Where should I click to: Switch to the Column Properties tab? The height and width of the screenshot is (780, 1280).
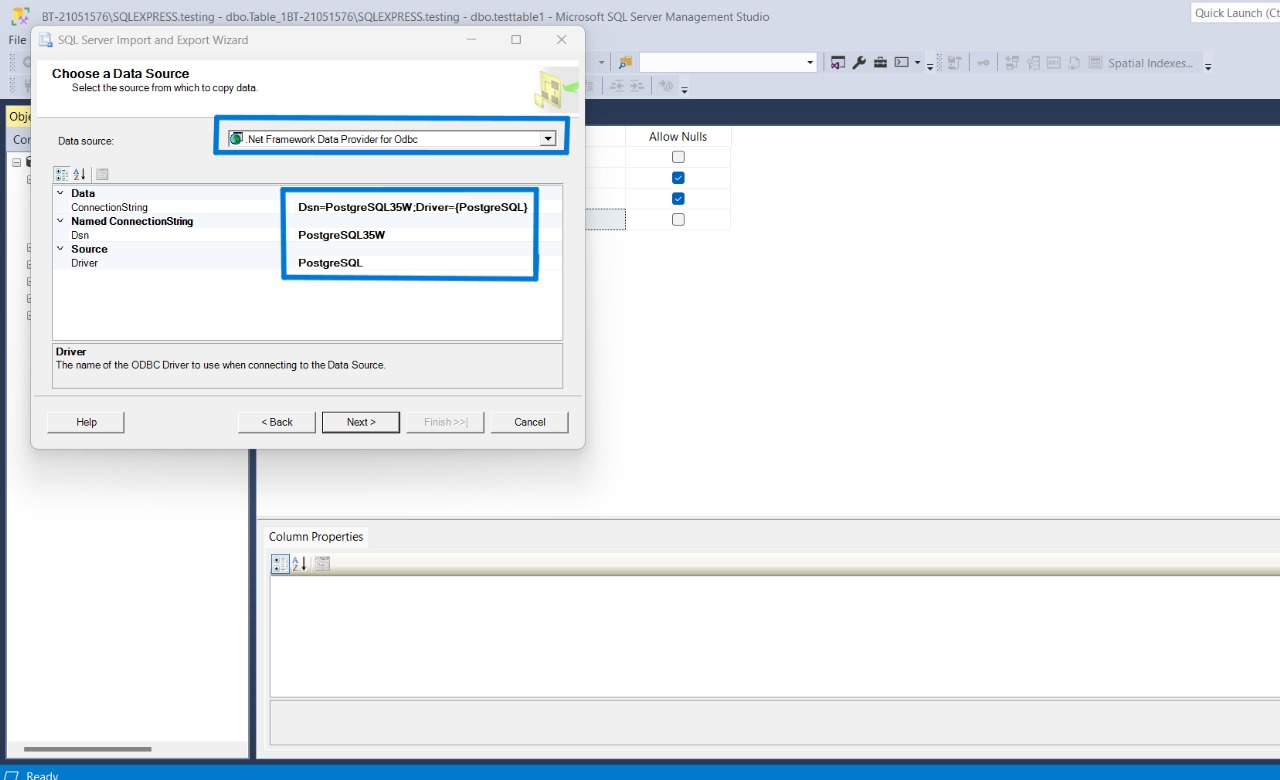316,537
